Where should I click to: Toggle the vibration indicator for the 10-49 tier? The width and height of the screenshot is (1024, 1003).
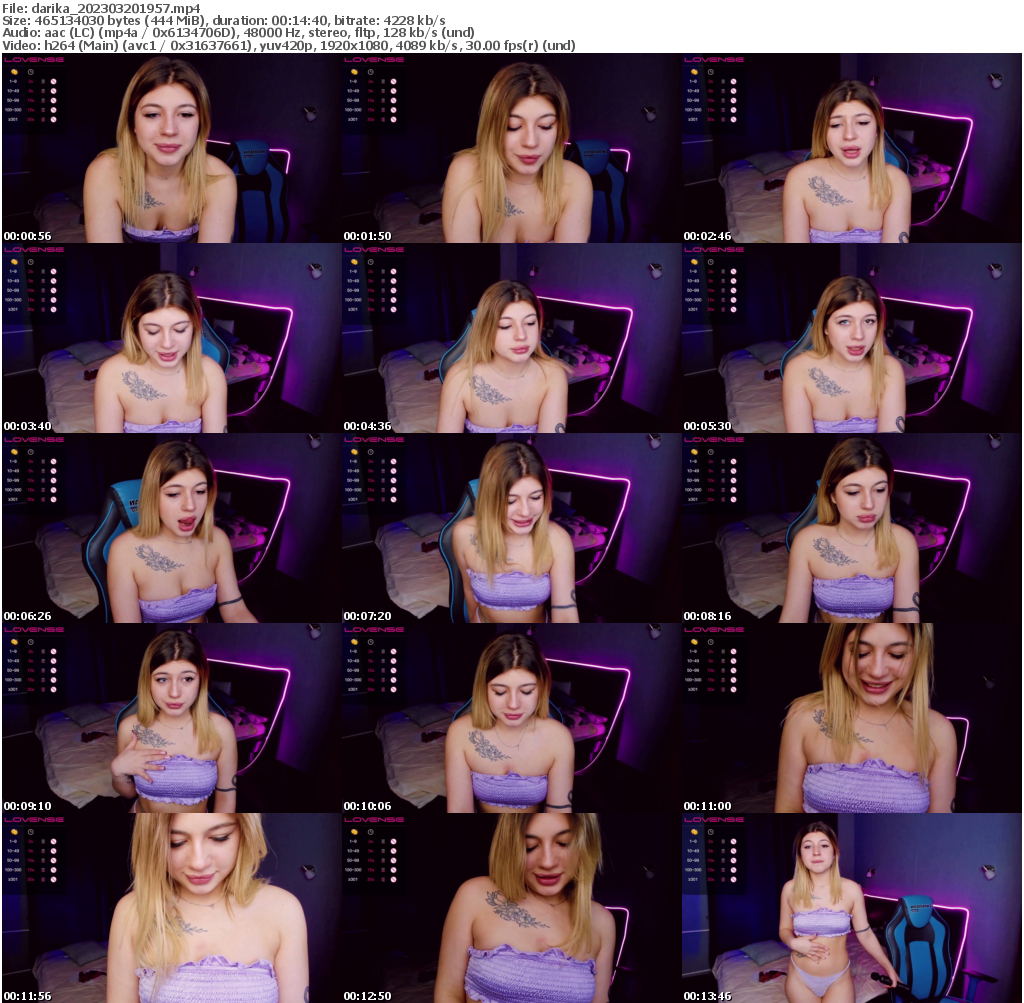[x=43, y=91]
